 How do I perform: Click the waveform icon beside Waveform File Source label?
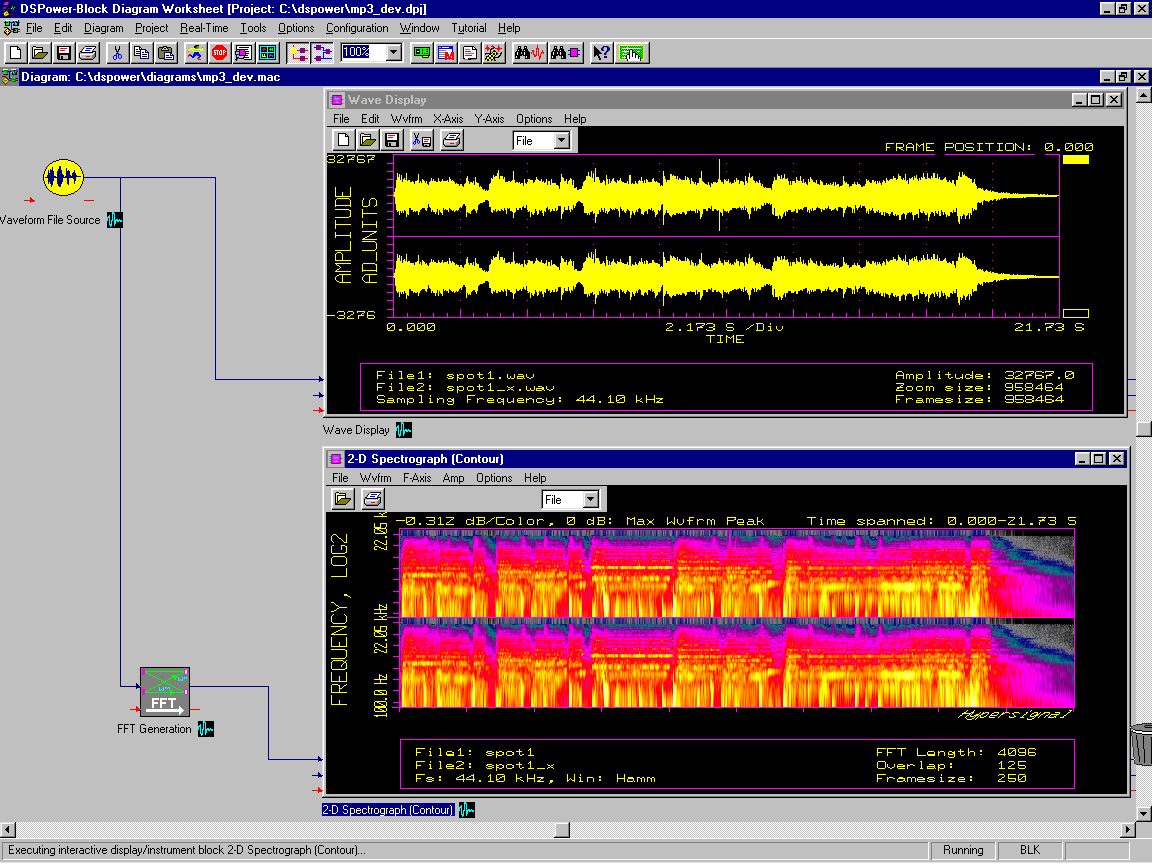(115, 220)
